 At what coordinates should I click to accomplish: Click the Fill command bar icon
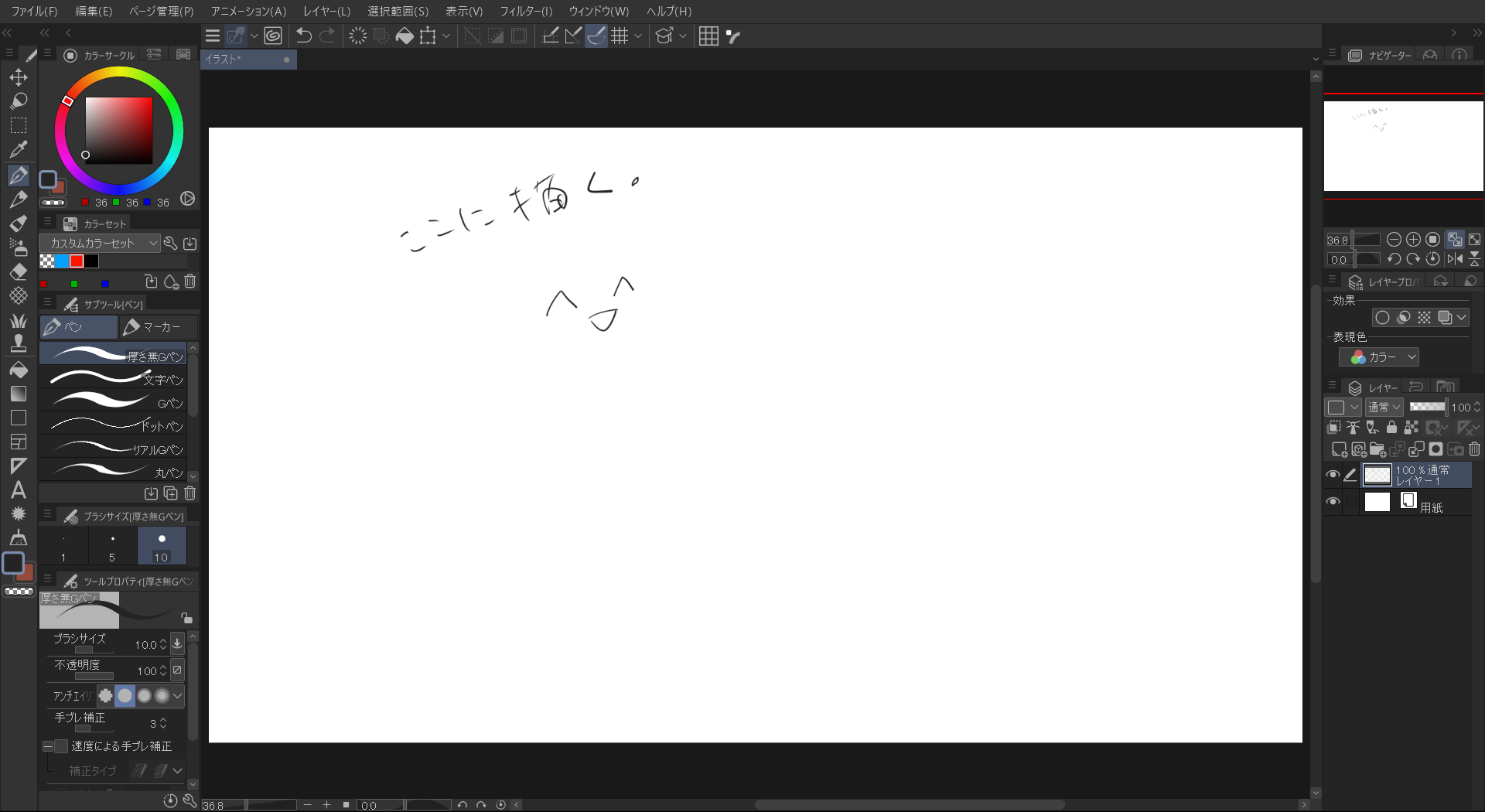click(x=404, y=36)
